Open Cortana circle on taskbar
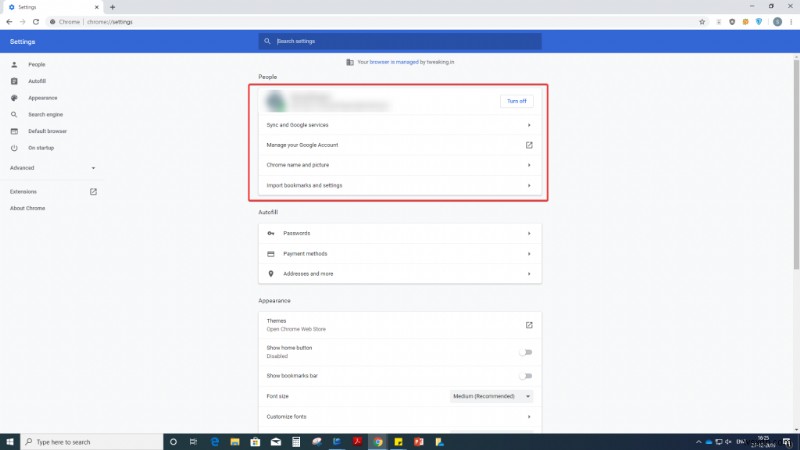The width and height of the screenshot is (800, 450). (x=173, y=442)
